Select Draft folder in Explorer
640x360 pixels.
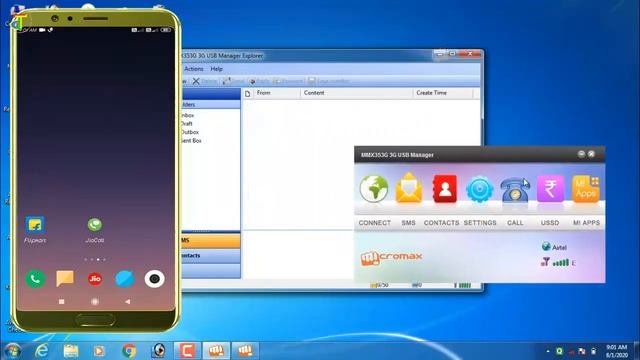(187, 124)
